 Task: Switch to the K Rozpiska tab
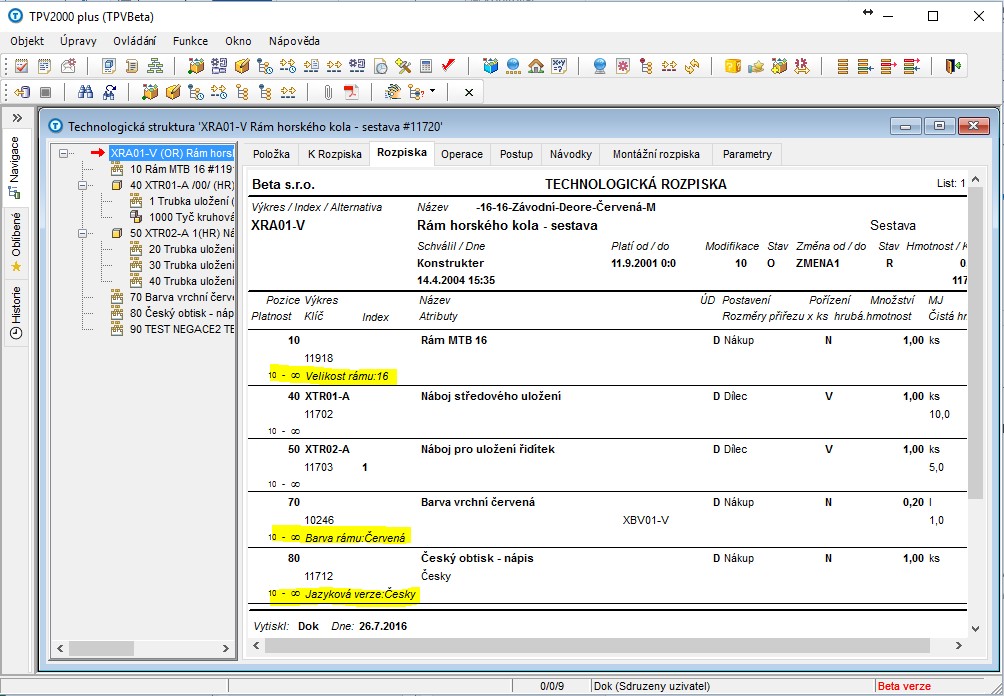click(334, 154)
